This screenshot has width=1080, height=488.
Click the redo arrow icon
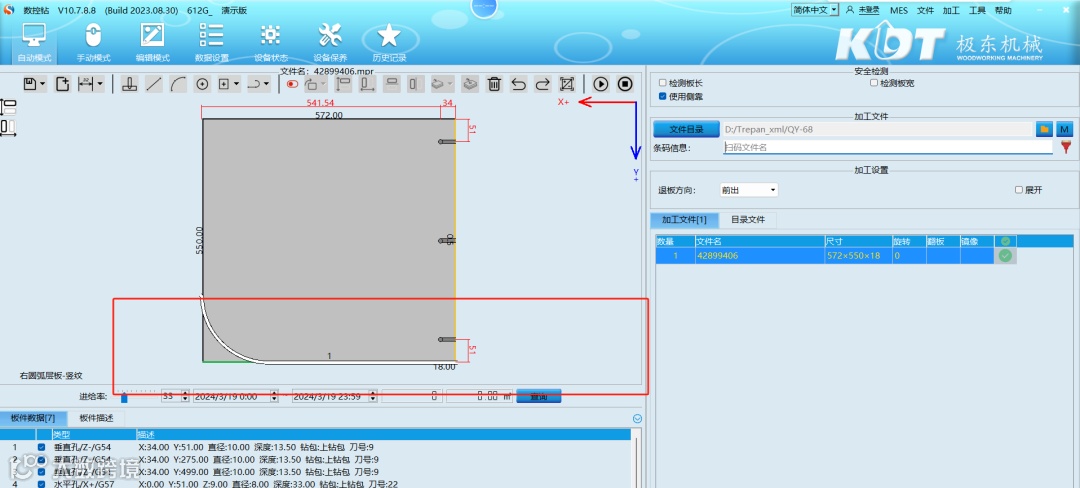coord(542,84)
